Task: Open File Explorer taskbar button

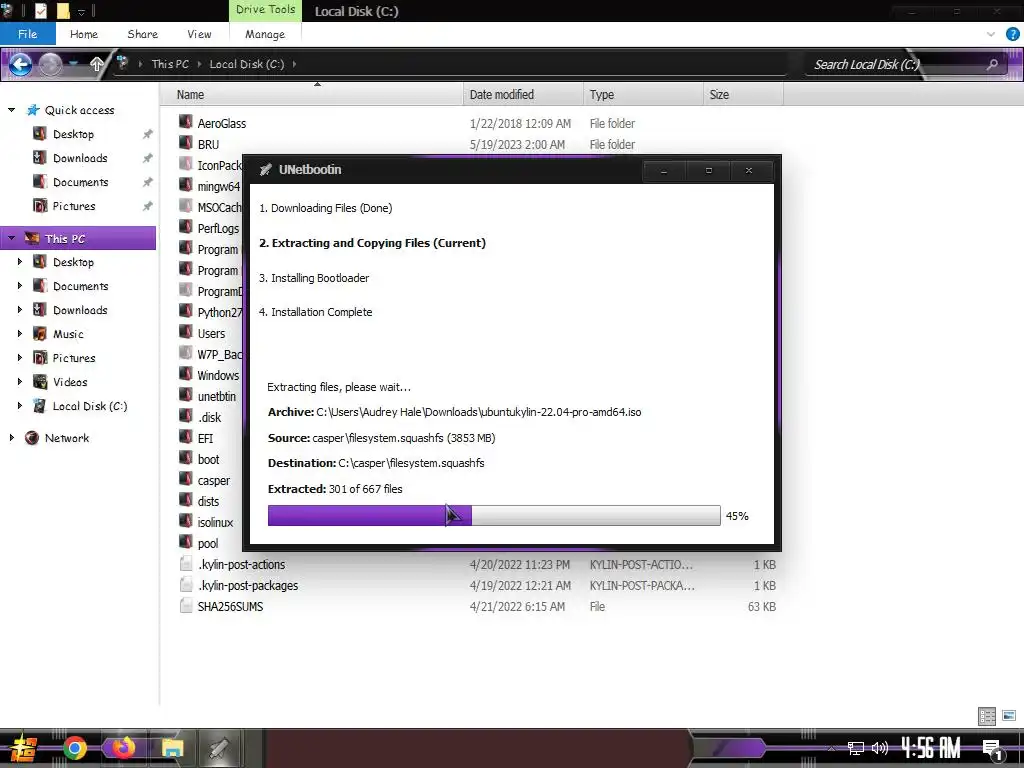Action: tap(172, 748)
